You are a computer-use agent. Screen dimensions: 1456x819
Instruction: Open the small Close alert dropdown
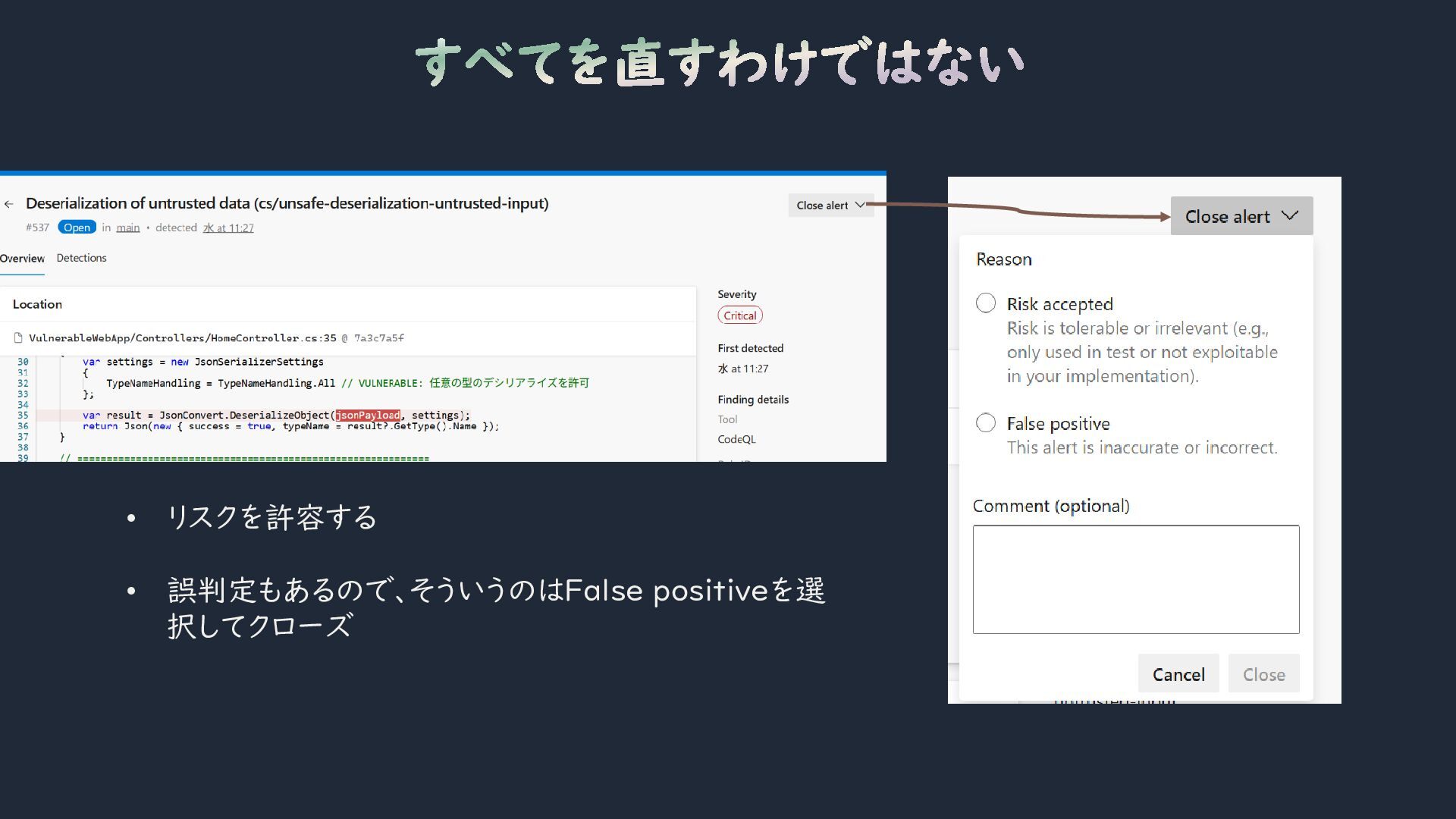coord(830,206)
